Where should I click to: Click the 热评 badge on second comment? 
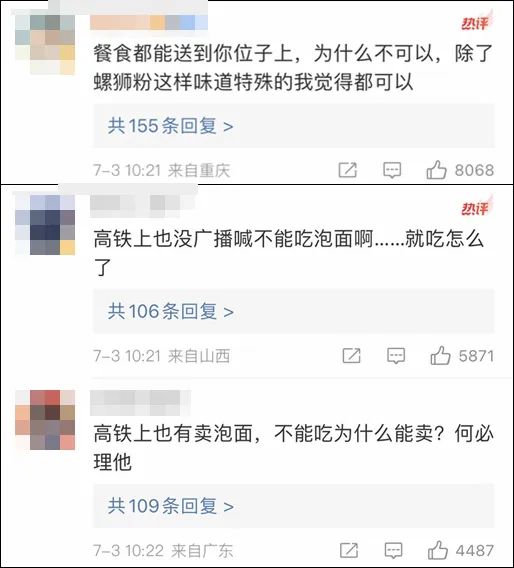pyautogui.click(x=477, y=207)
